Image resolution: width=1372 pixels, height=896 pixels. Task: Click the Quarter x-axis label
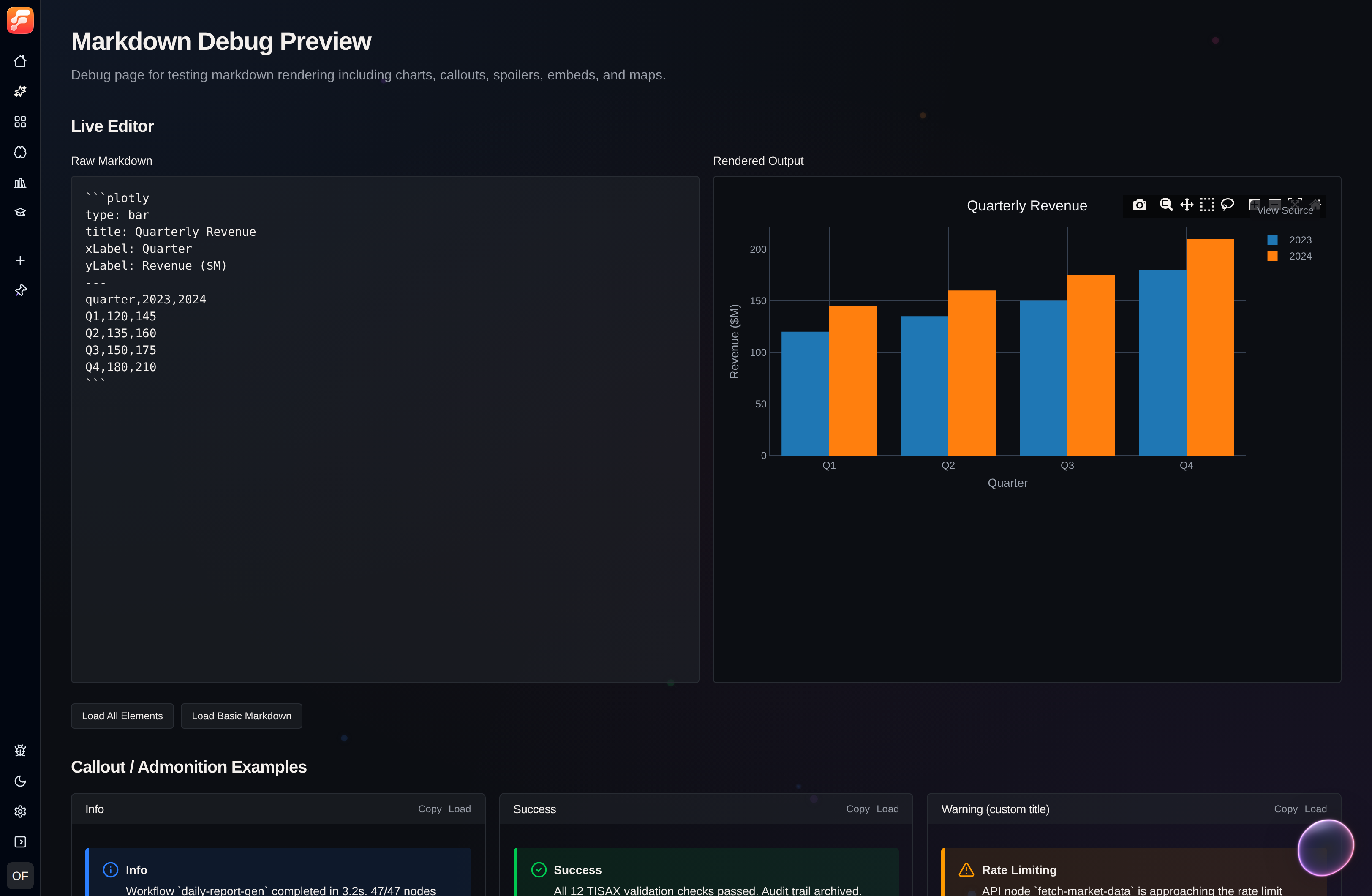1008,483
